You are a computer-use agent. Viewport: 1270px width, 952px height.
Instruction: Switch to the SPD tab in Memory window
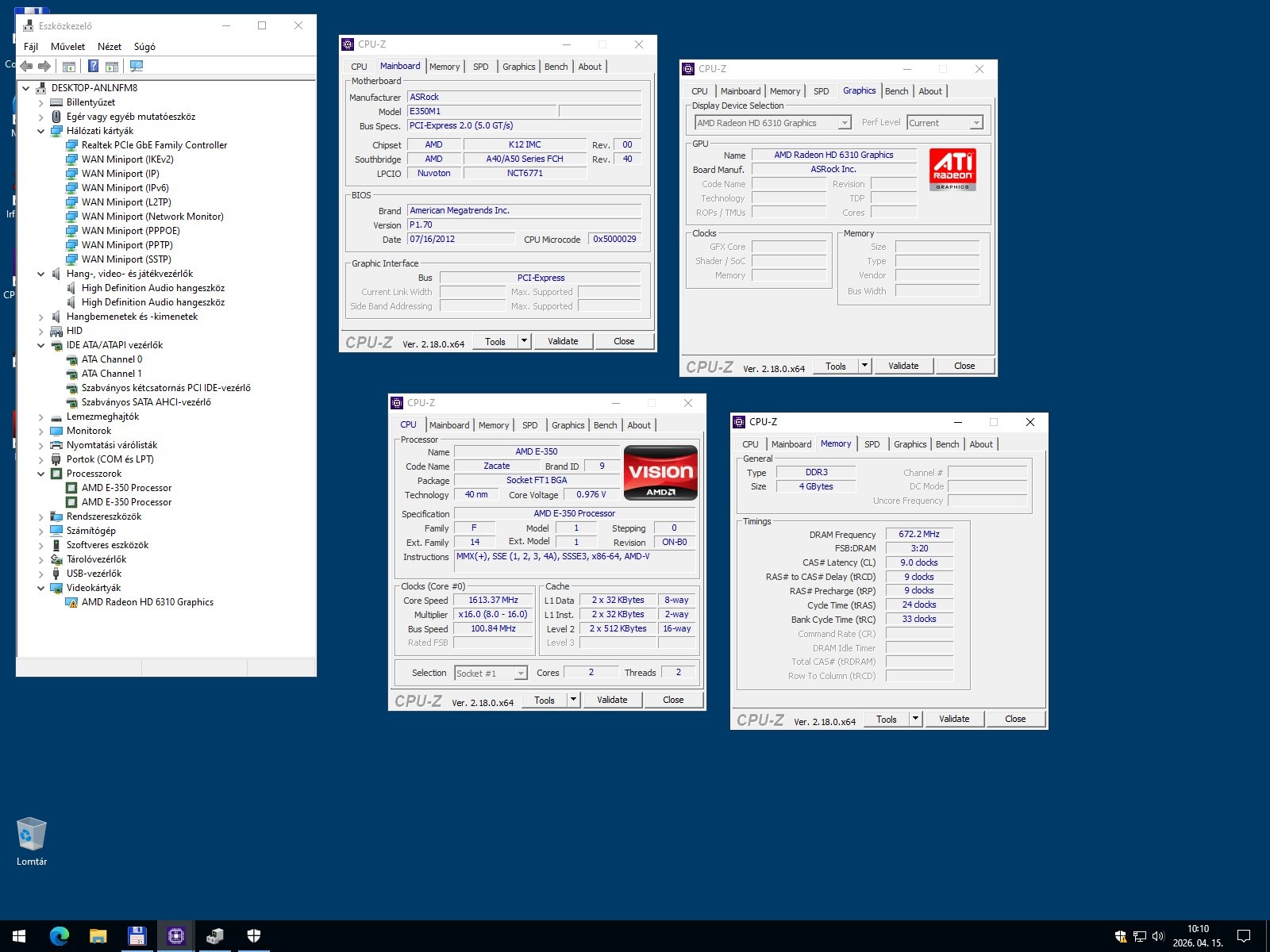872,444
